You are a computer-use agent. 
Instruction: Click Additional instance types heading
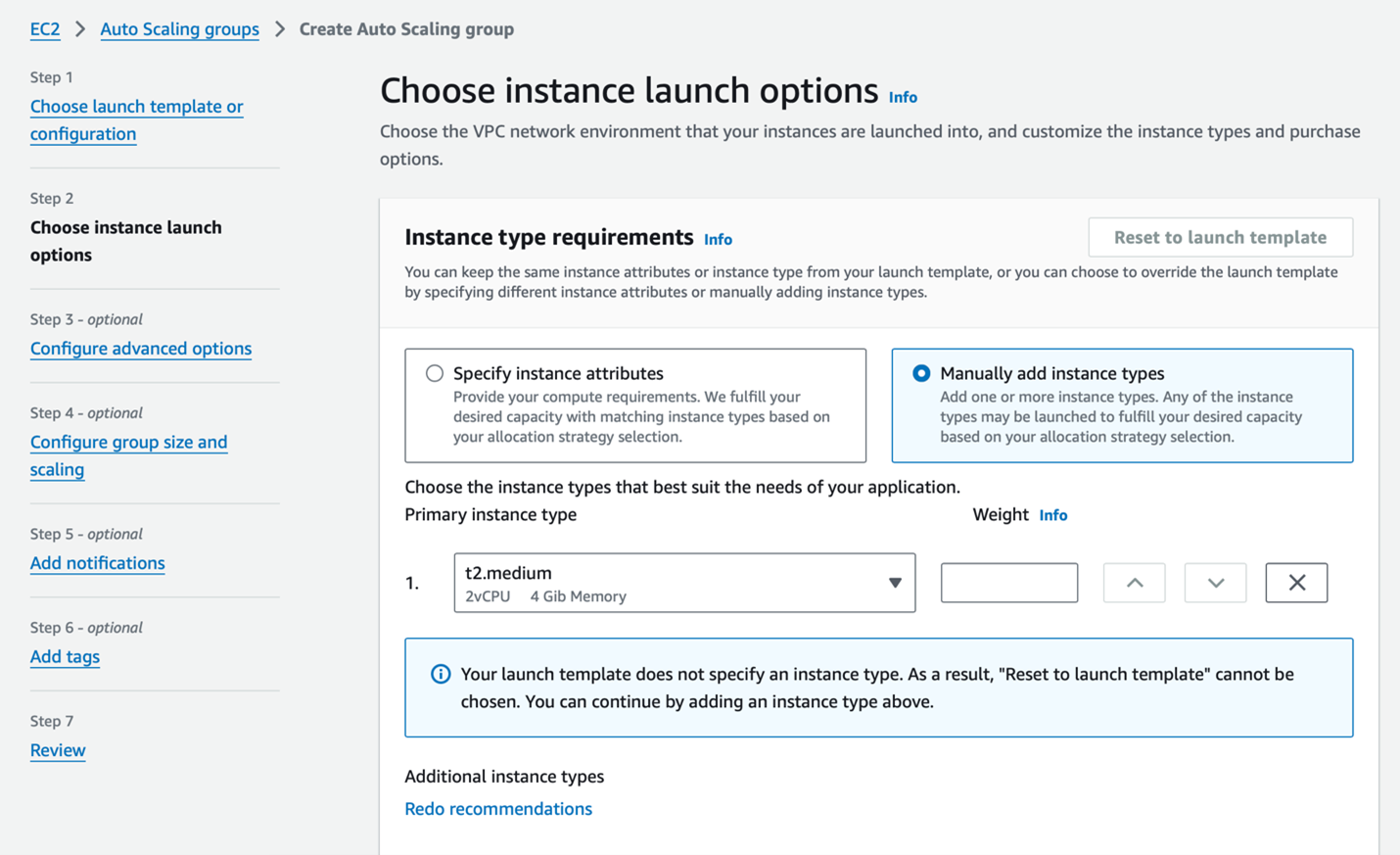[x=504, y=777]
